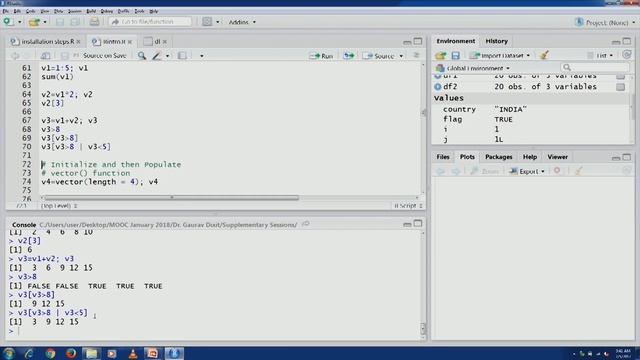The width and height of the screenshot is (640, 360).
Task: Click the console vertical scrollbar
Action: pos(423,328)
